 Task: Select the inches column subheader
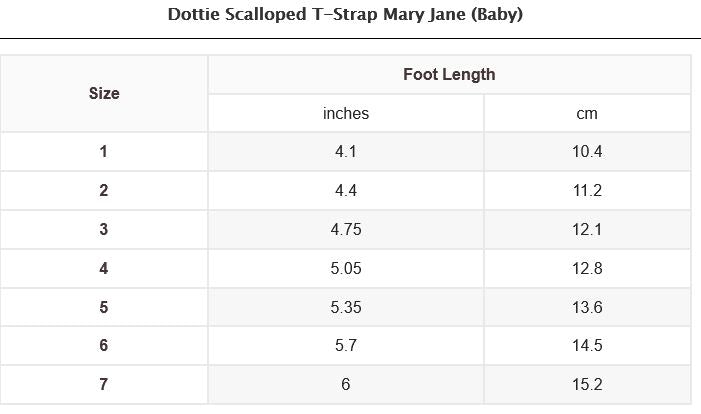(x=346, y=113)
